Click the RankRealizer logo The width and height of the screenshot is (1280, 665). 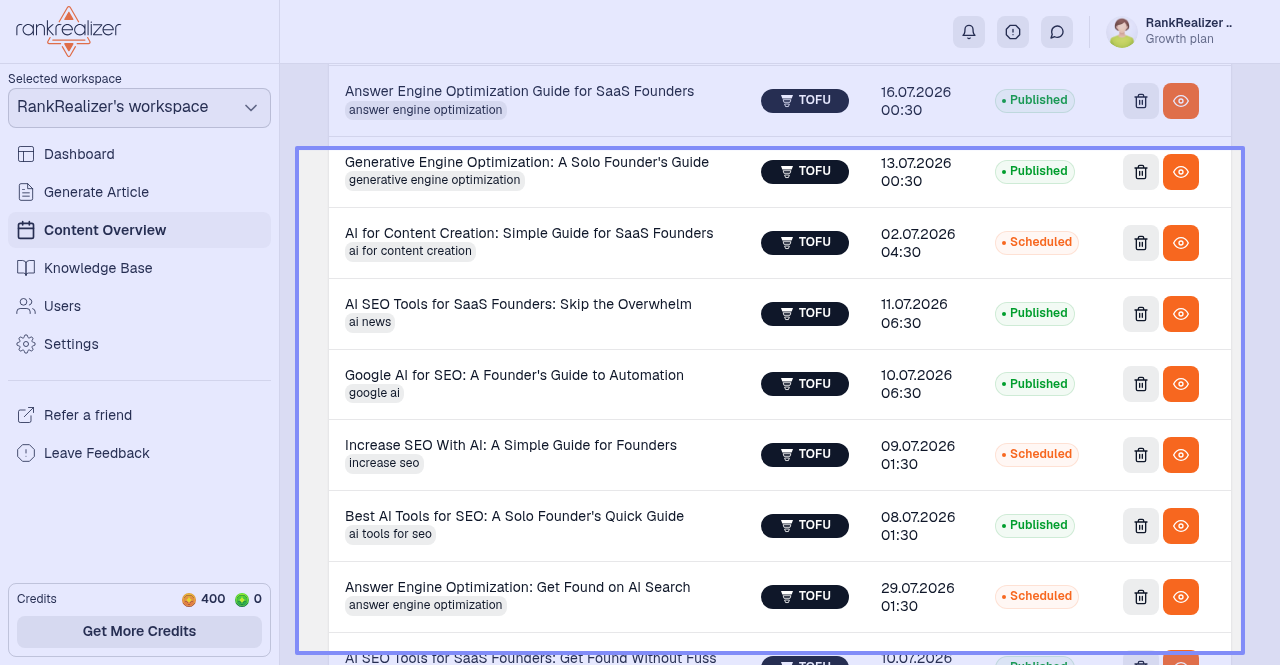click(x=68, y=31)
